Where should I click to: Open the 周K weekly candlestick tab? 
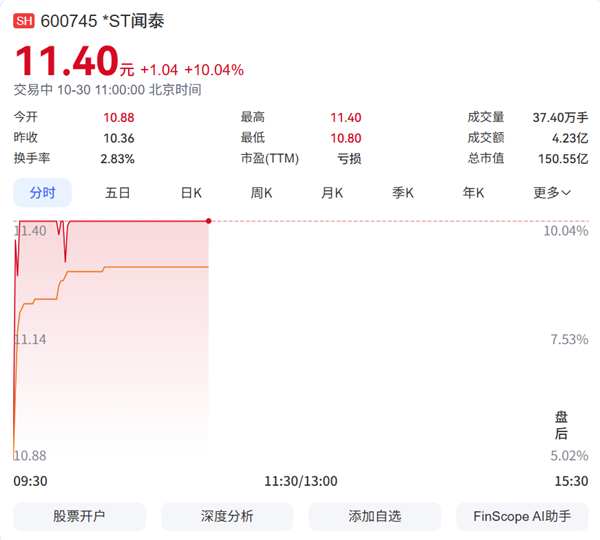pos(261,193)
